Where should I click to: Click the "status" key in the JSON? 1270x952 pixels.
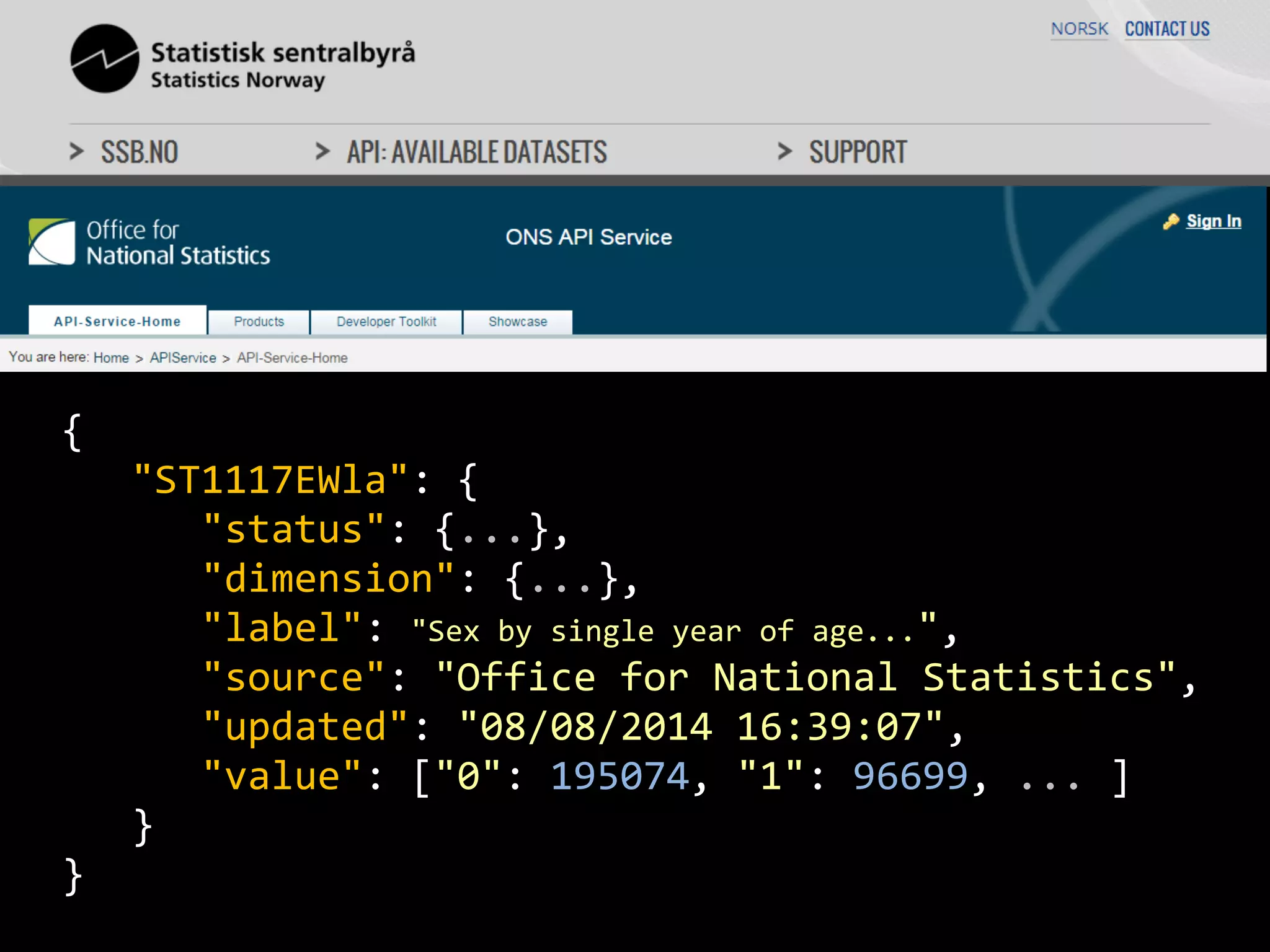pos(293,529)
